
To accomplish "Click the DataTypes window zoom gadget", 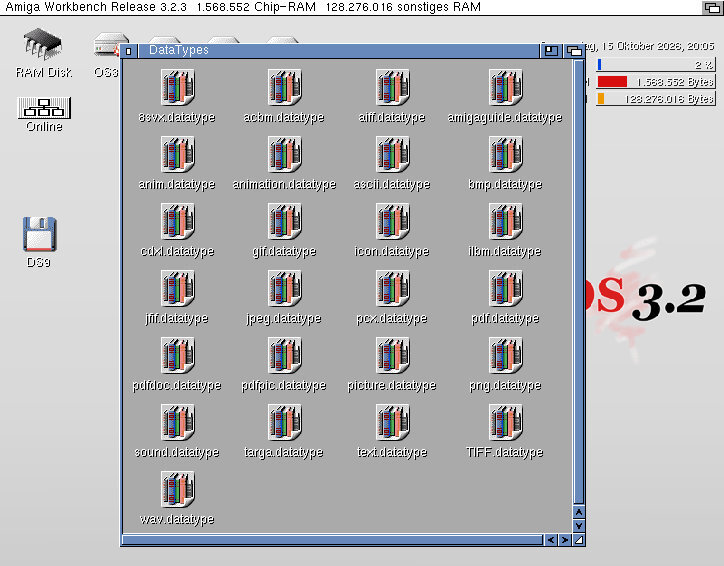I will tap(550, 51).
